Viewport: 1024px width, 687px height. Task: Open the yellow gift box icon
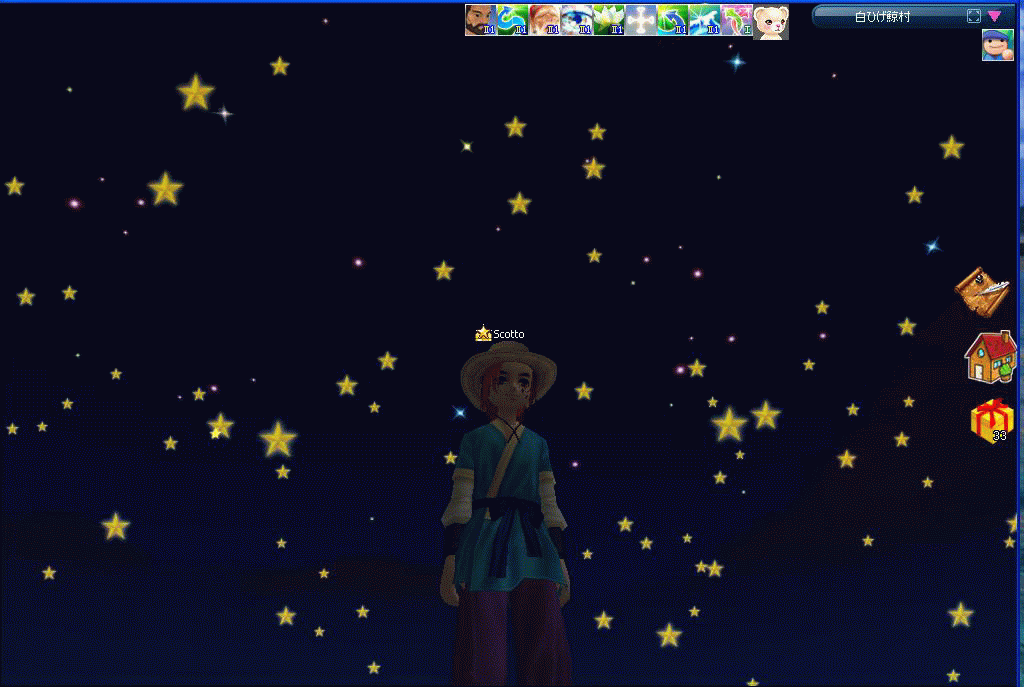click(x=989, y=420)
